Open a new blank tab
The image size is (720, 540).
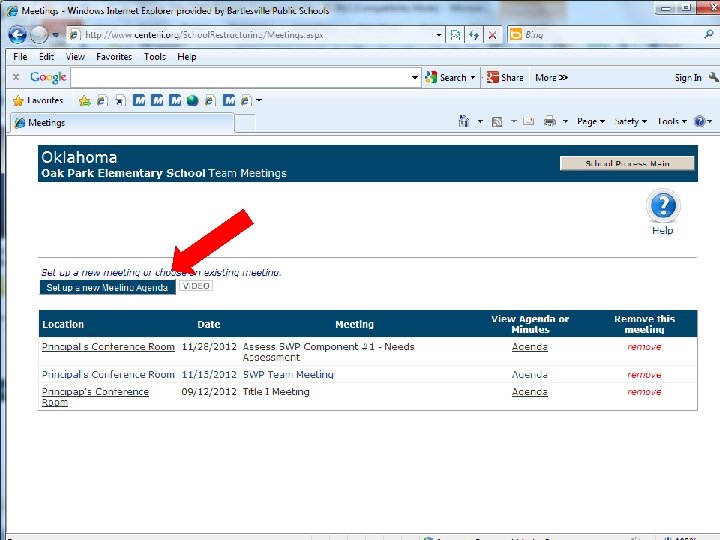245,123
